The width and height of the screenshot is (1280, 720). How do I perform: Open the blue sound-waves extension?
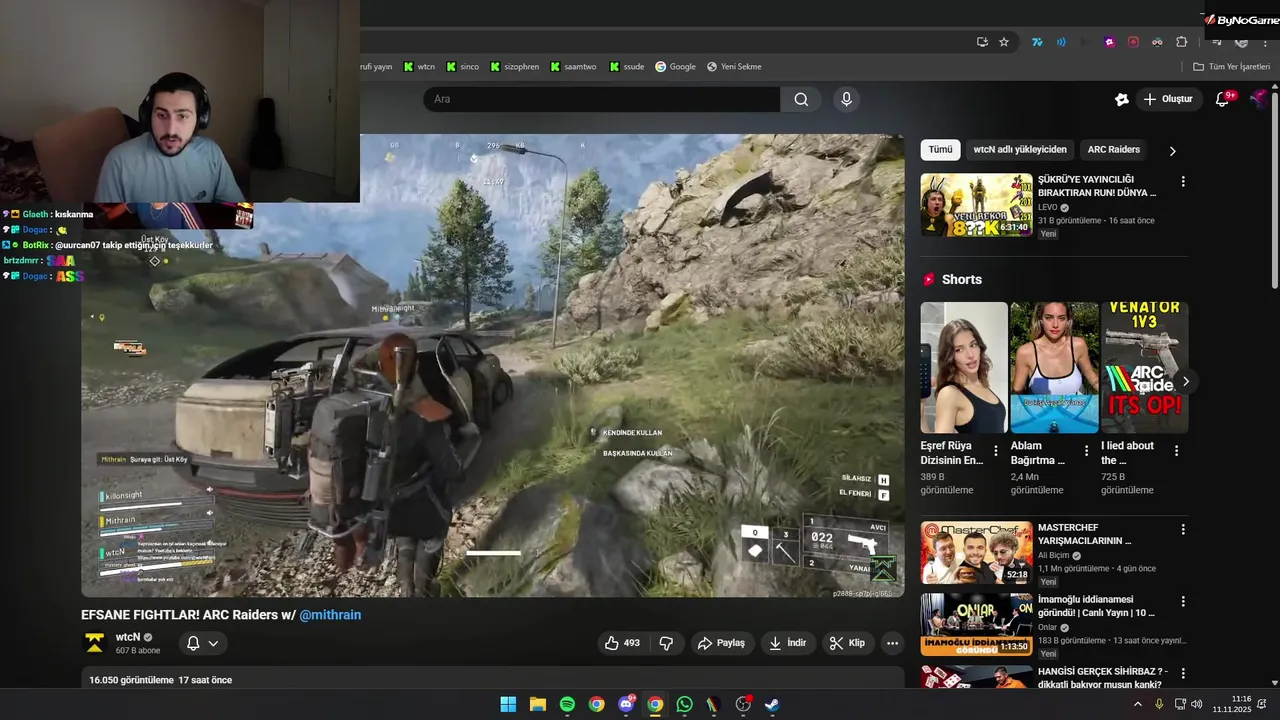pos(1061,42)
